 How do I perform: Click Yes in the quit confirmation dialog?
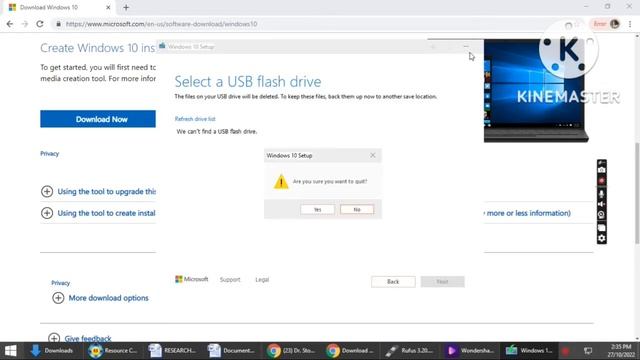click(317, 209)
